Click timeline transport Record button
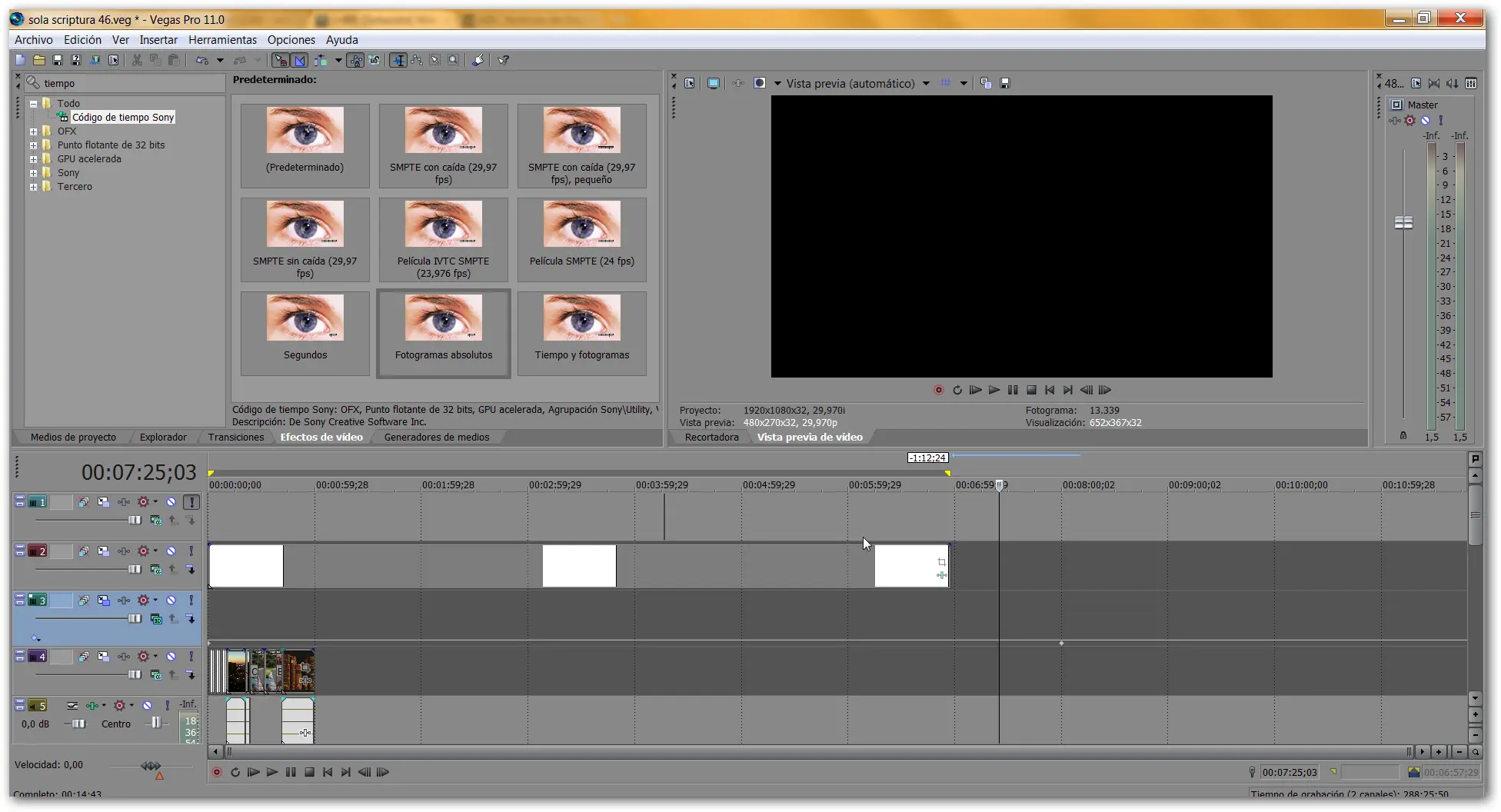This screenshot has width=1501, height=812. [x=217, y=773]
